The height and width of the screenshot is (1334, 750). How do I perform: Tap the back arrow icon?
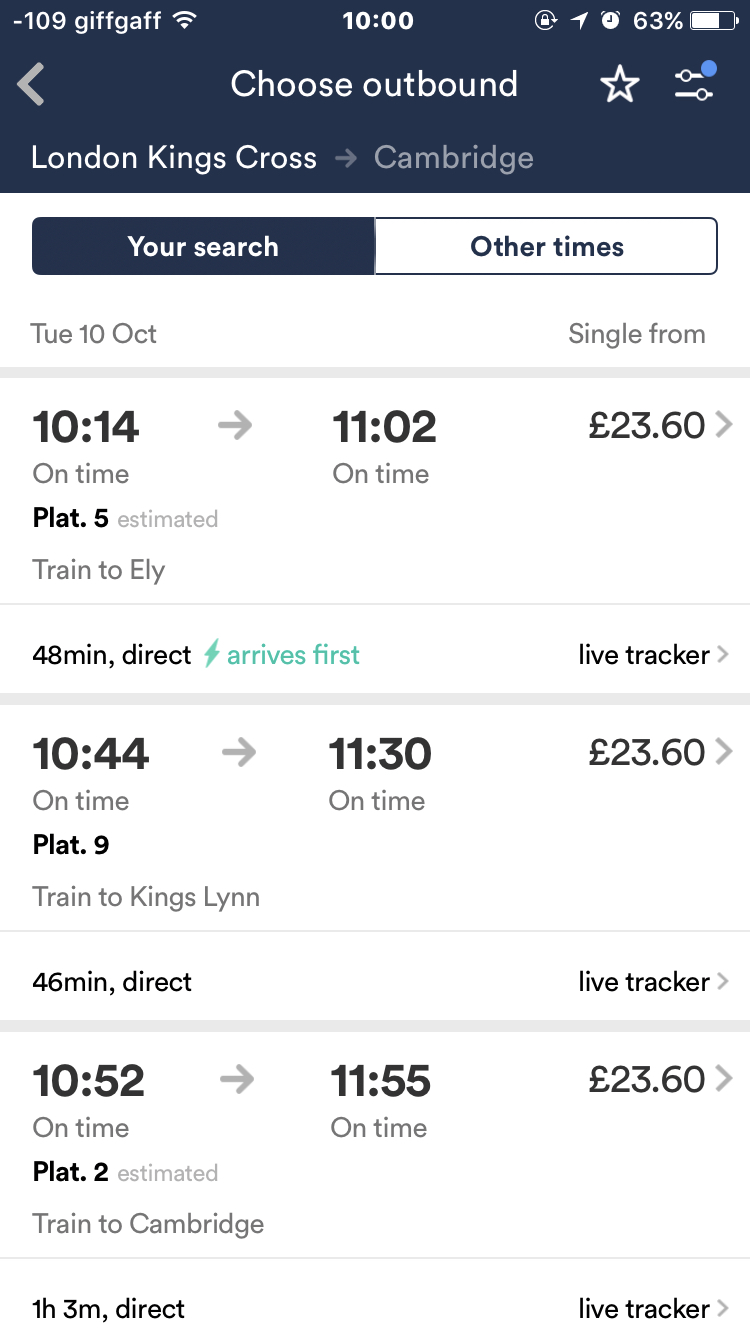pyautogui.click(x=32, y=85)
